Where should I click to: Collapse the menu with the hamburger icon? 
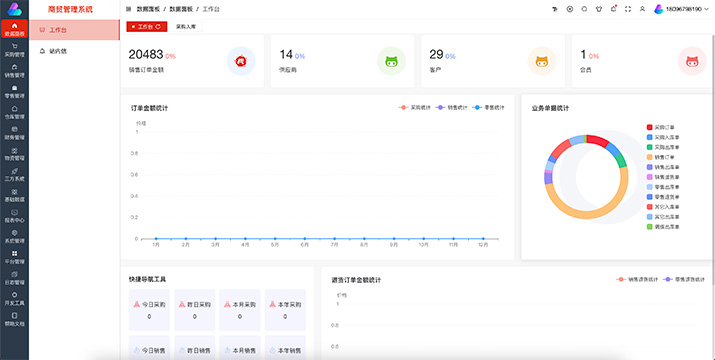pyautogui.click(x=129, y=9)
